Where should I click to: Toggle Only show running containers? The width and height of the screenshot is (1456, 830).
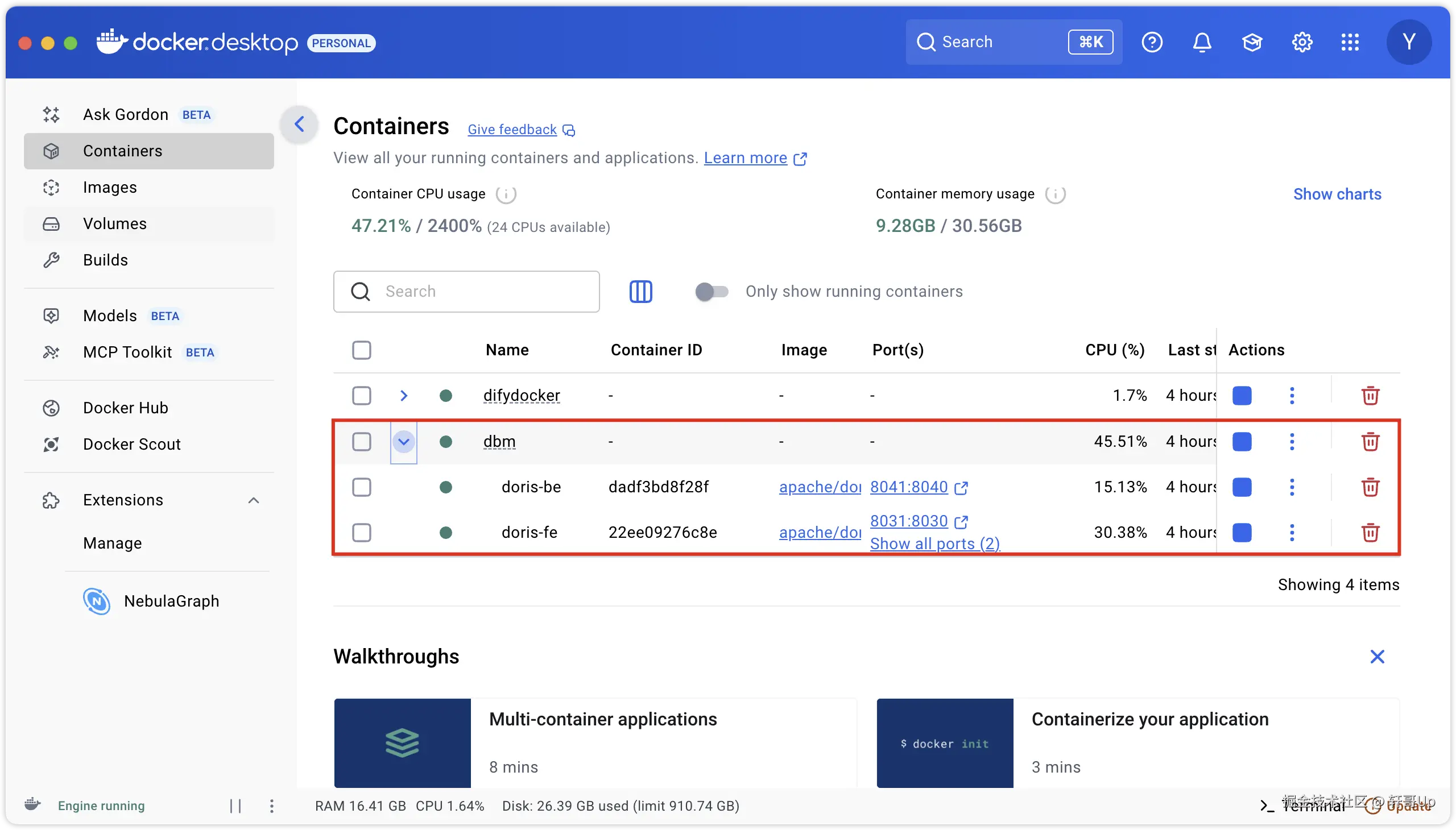711,291
